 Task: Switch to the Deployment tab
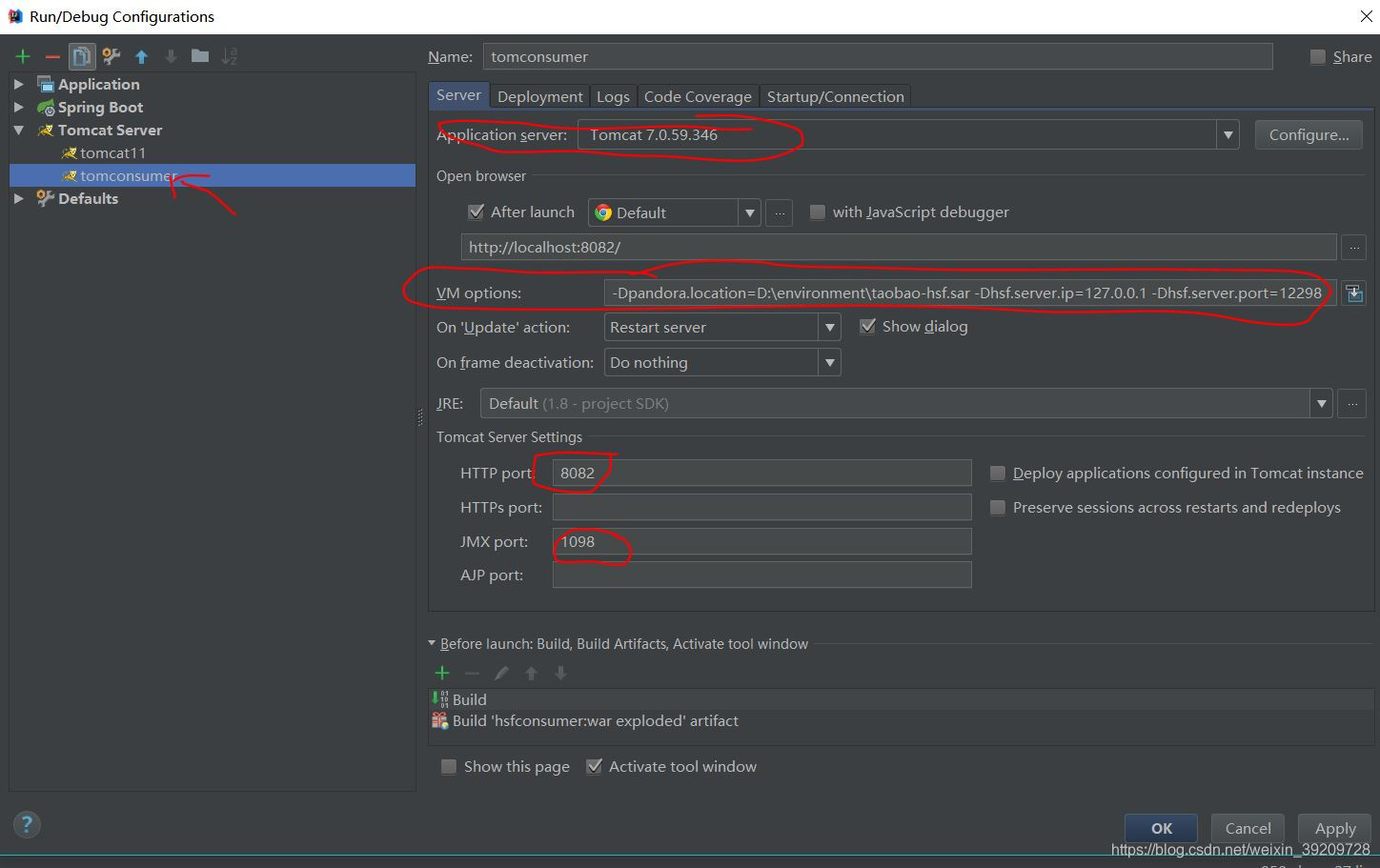coord(539,96)
